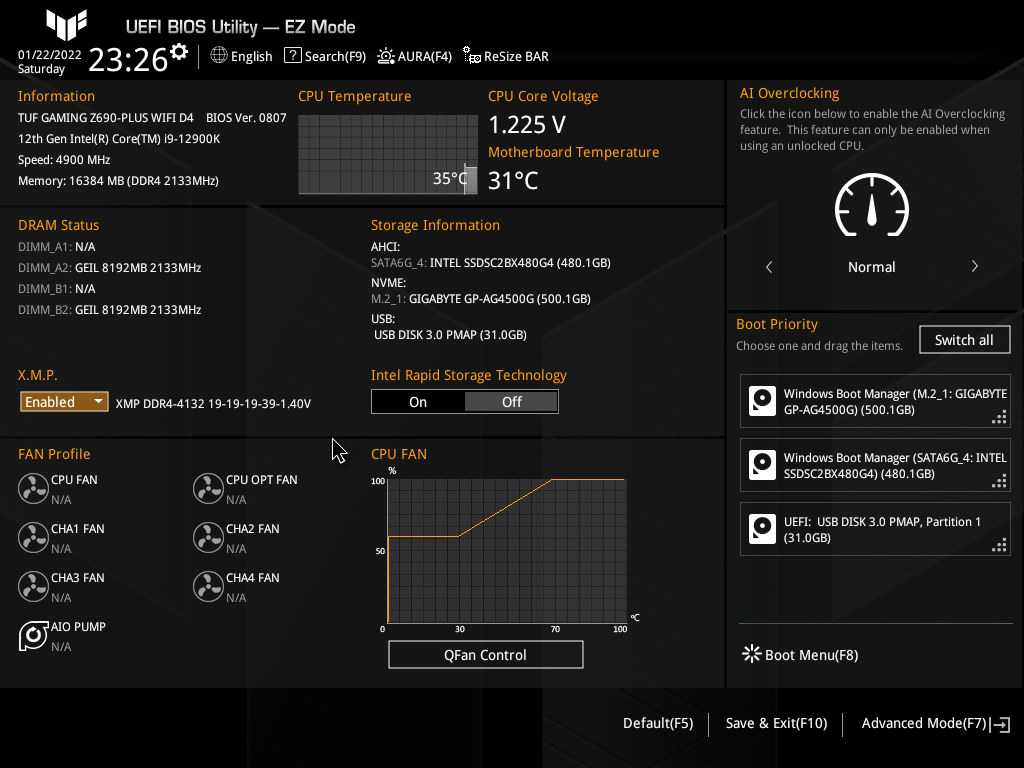1024x768 pixels.
Task: Click the CPU OPT FAN icon
Action: coord(208,488)
